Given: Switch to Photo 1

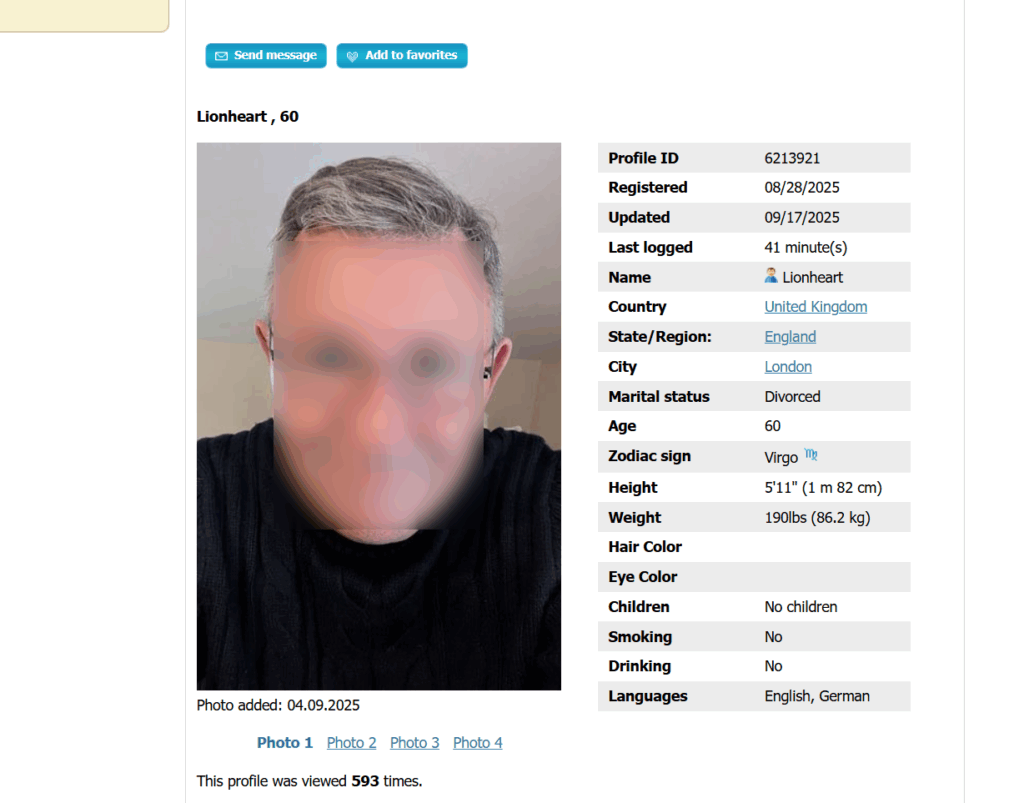Looking at the screenshot, I should [x=285, y=742].
